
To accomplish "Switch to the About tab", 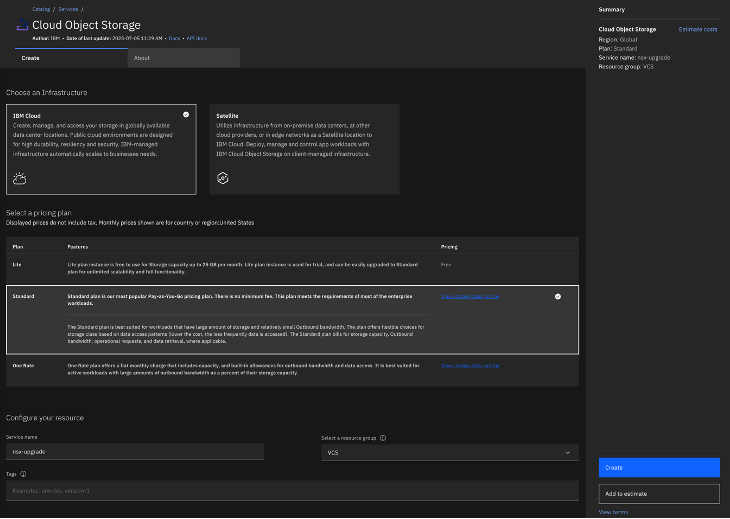I will click(142, 58).
